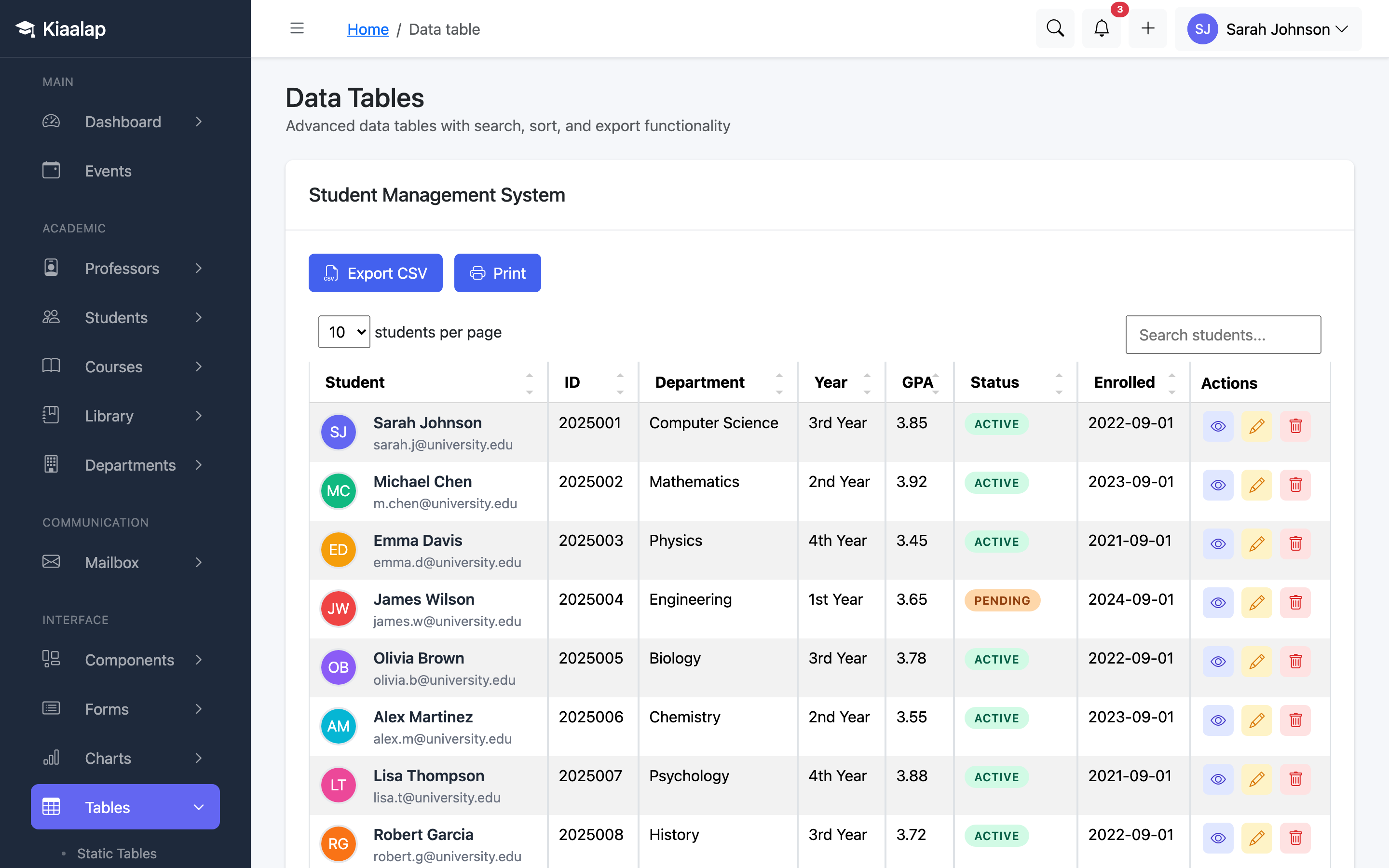
Task: Expand the Mailbox sidebar section
Action: point(125,562)
